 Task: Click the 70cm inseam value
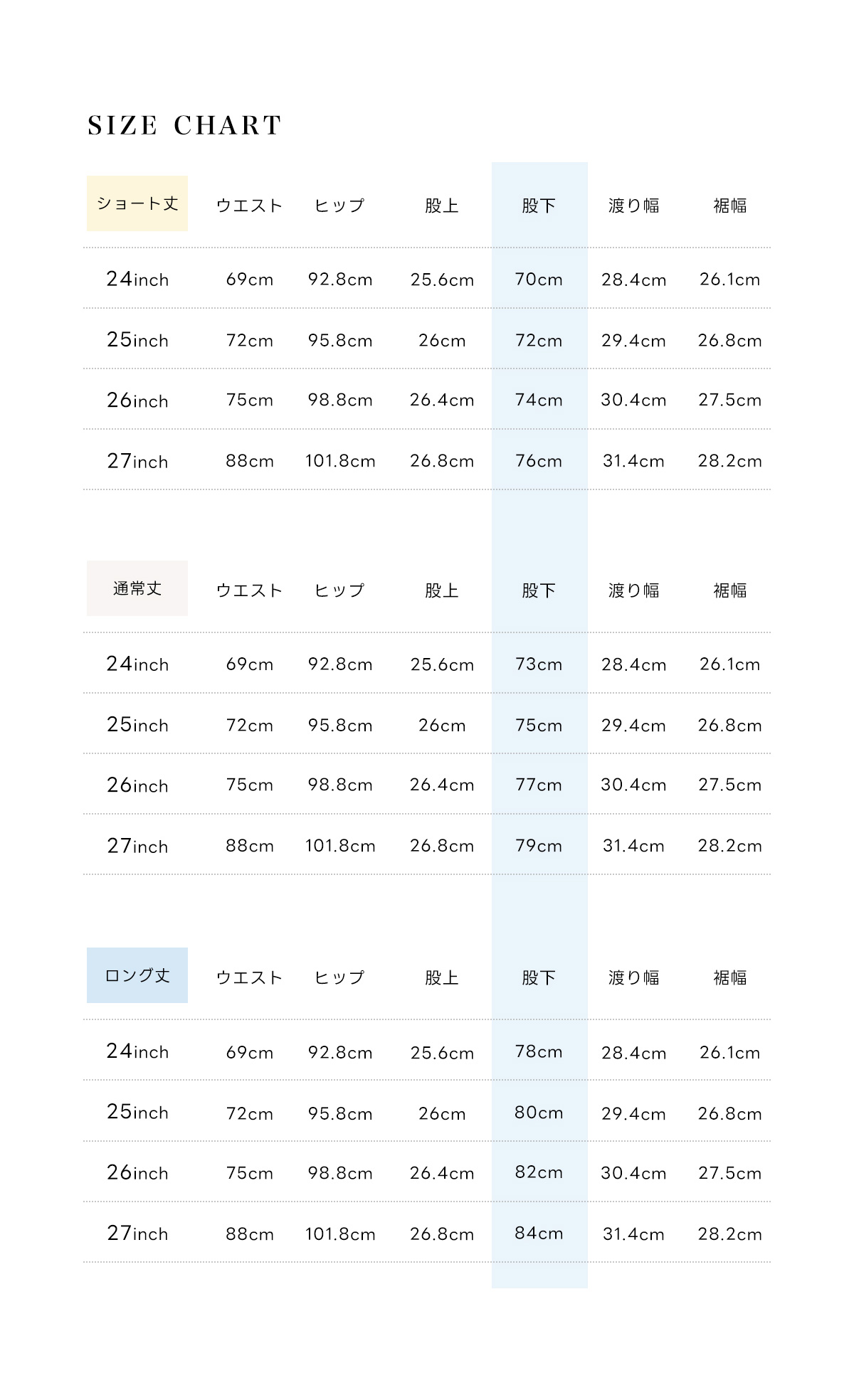539,280
